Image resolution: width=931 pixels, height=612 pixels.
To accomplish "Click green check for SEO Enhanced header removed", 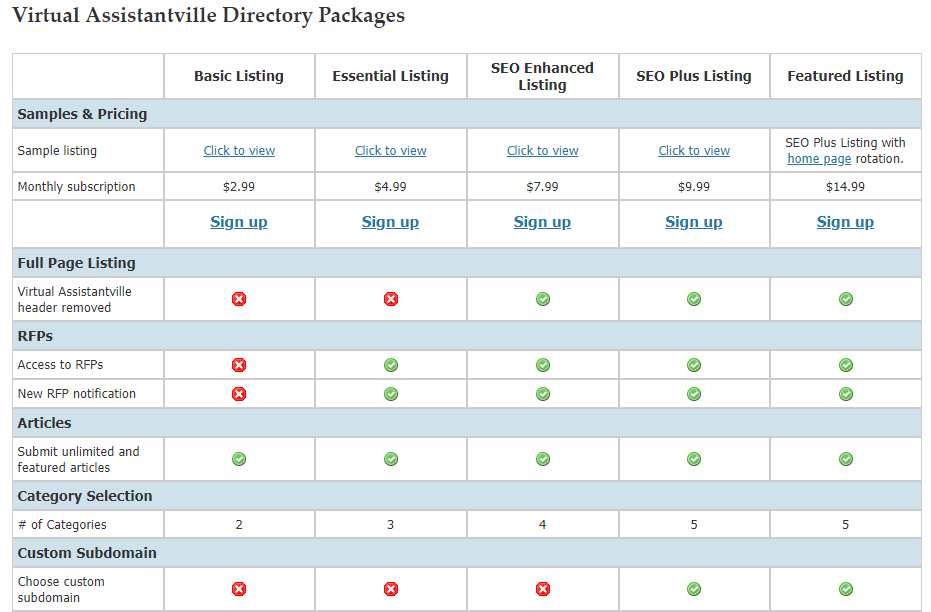I will click(x=543, y=299).
